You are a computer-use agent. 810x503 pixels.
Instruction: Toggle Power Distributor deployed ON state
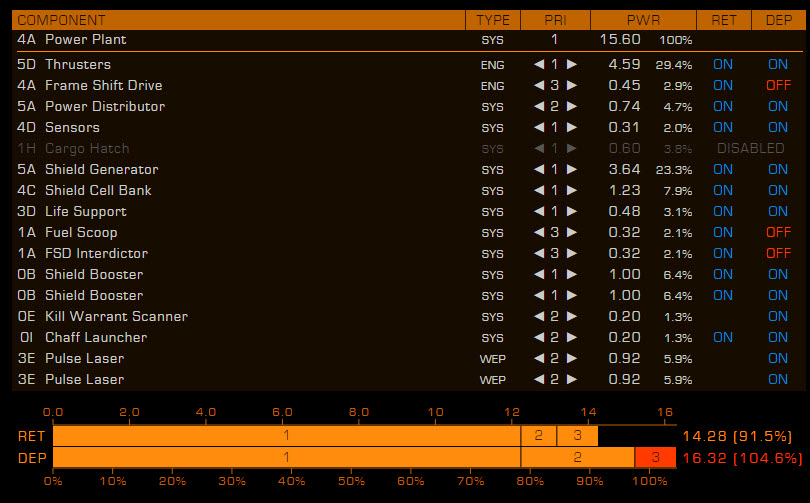[x=778, y=106]
